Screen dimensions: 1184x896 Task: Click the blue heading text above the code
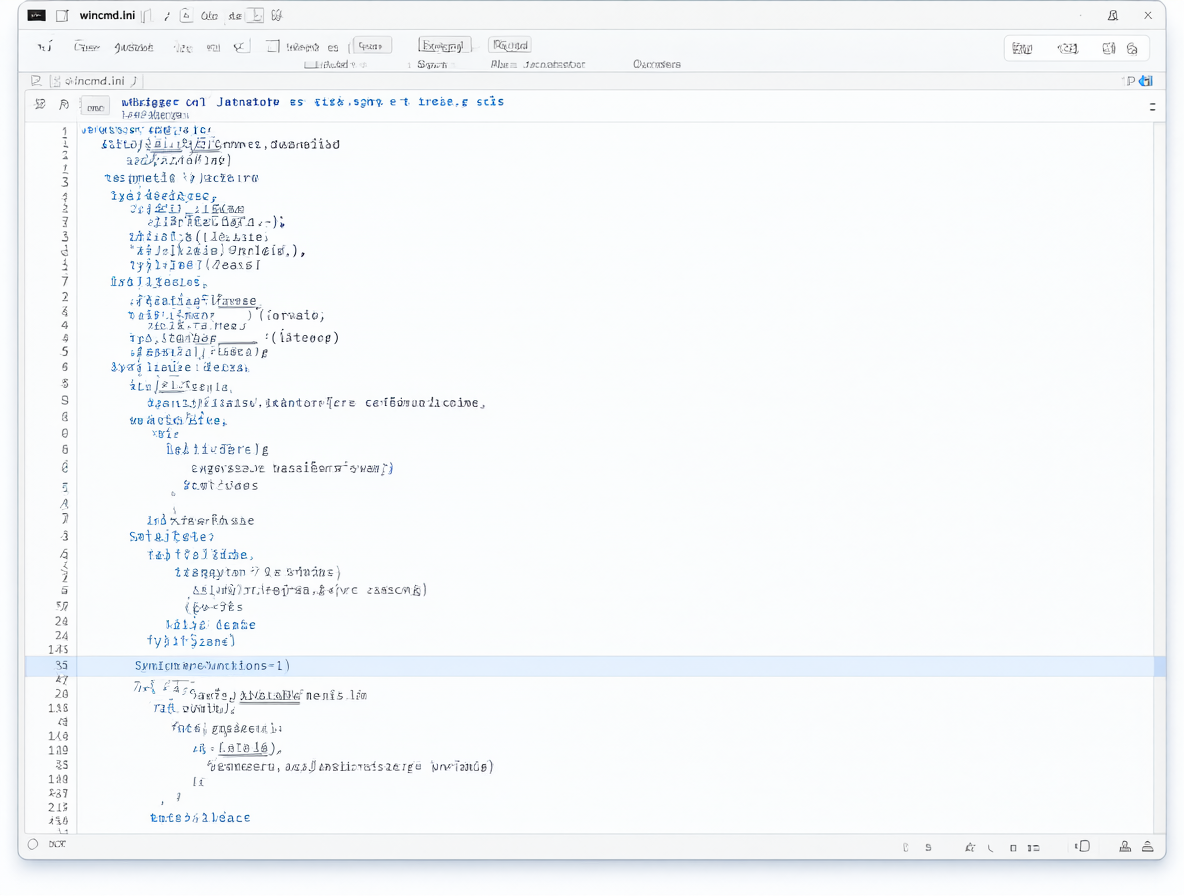click(x=313, y=102)
